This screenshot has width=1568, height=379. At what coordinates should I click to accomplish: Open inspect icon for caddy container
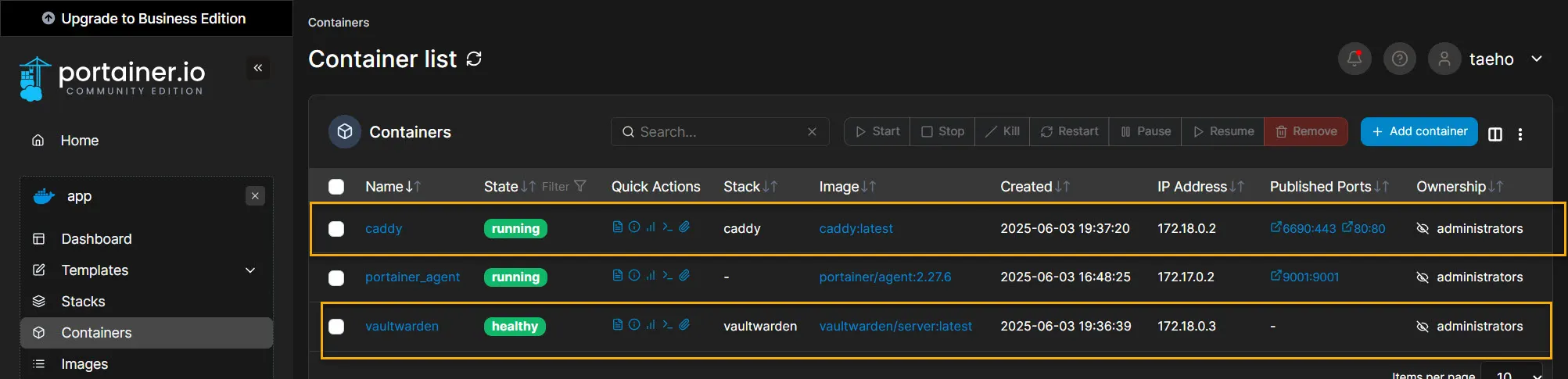click(634, 227)
